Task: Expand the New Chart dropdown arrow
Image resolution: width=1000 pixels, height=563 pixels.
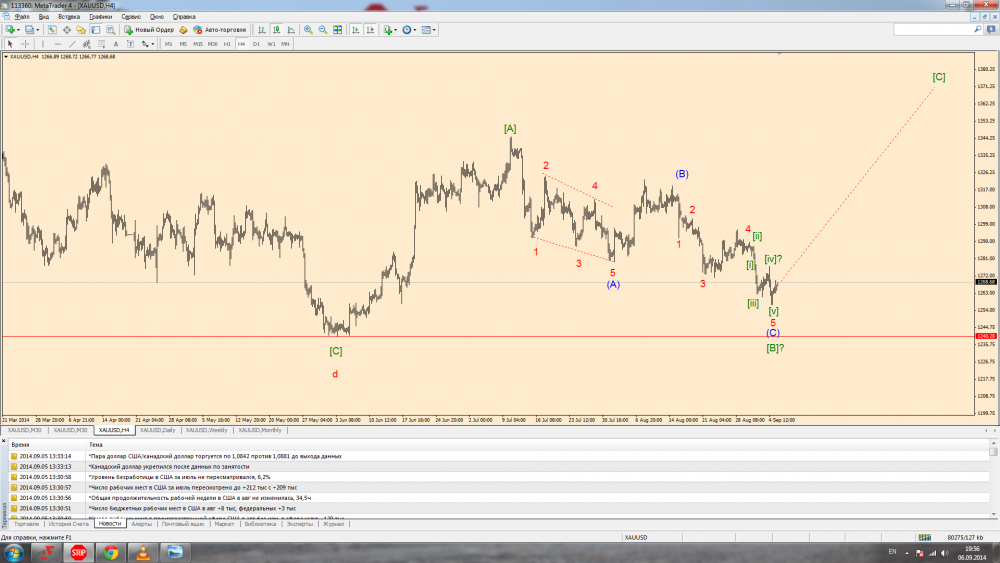Action: coord(18,30)
